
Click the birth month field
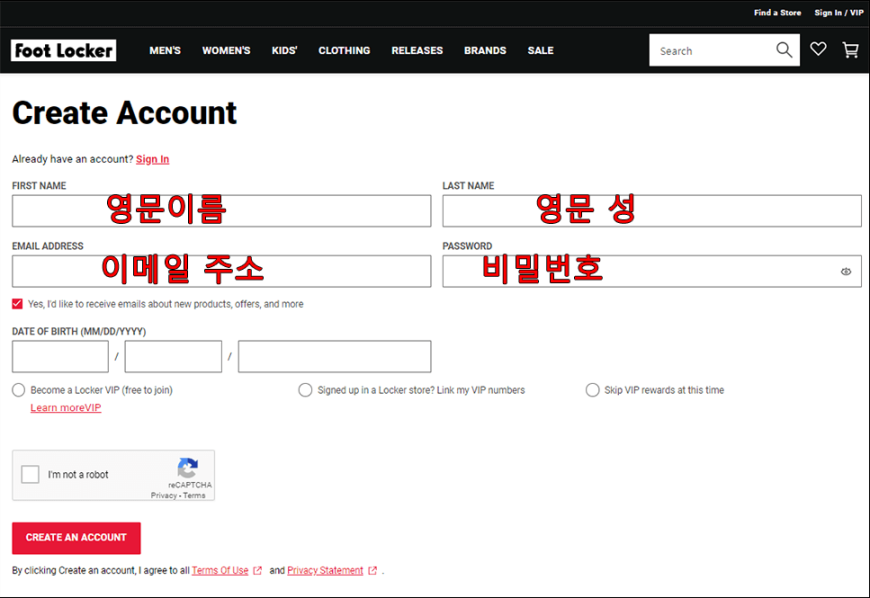click(60, 356)
